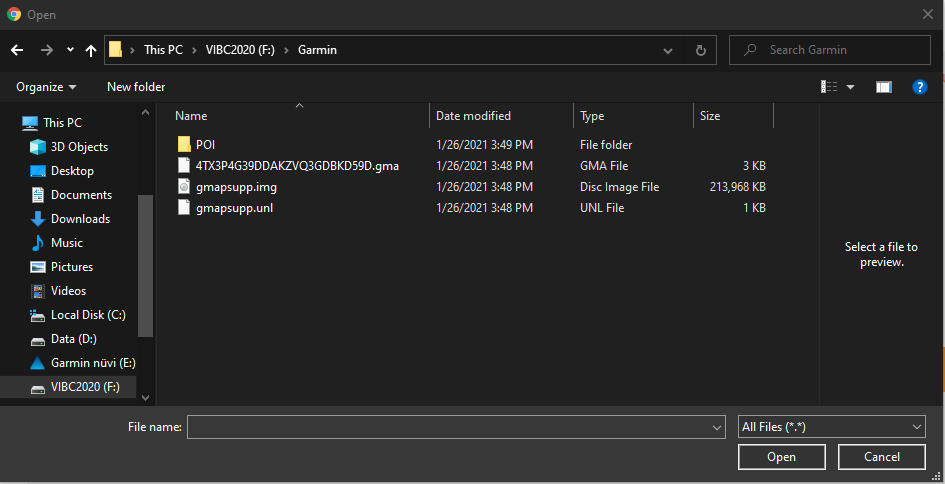This screenshot has width=945, height=484.
Task: Toggle the preview pane
Action: pos(884,87)
